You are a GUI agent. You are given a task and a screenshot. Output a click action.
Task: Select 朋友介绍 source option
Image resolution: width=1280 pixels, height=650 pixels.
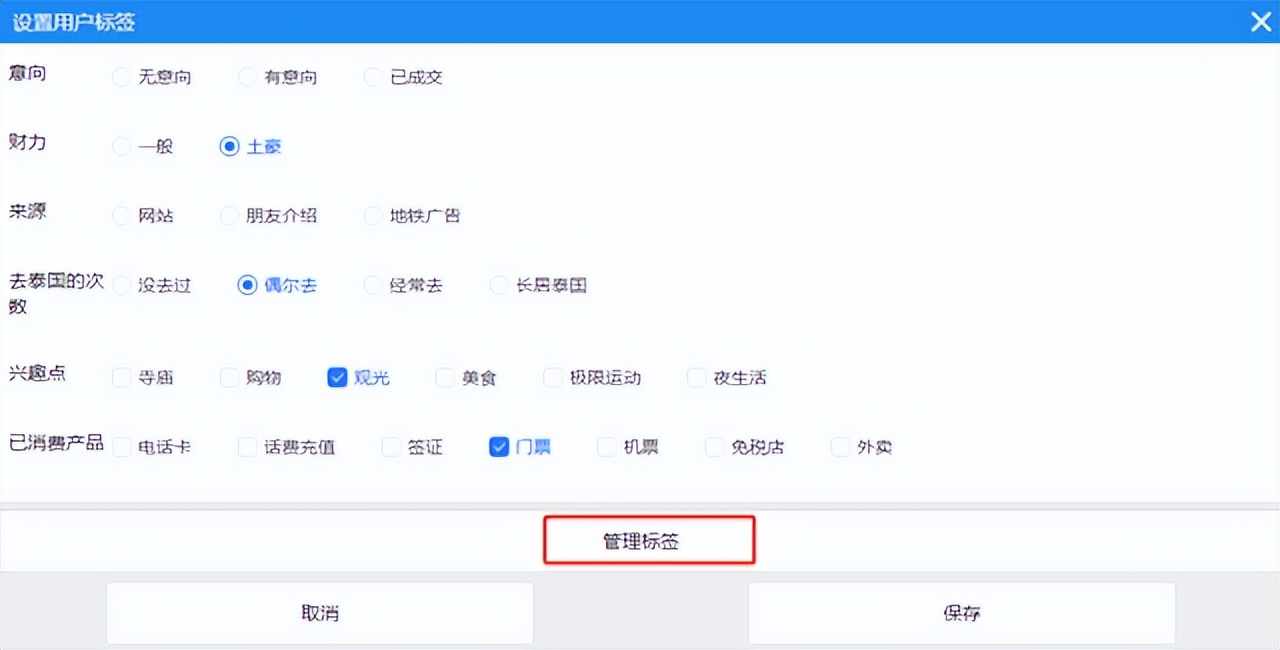228,215
